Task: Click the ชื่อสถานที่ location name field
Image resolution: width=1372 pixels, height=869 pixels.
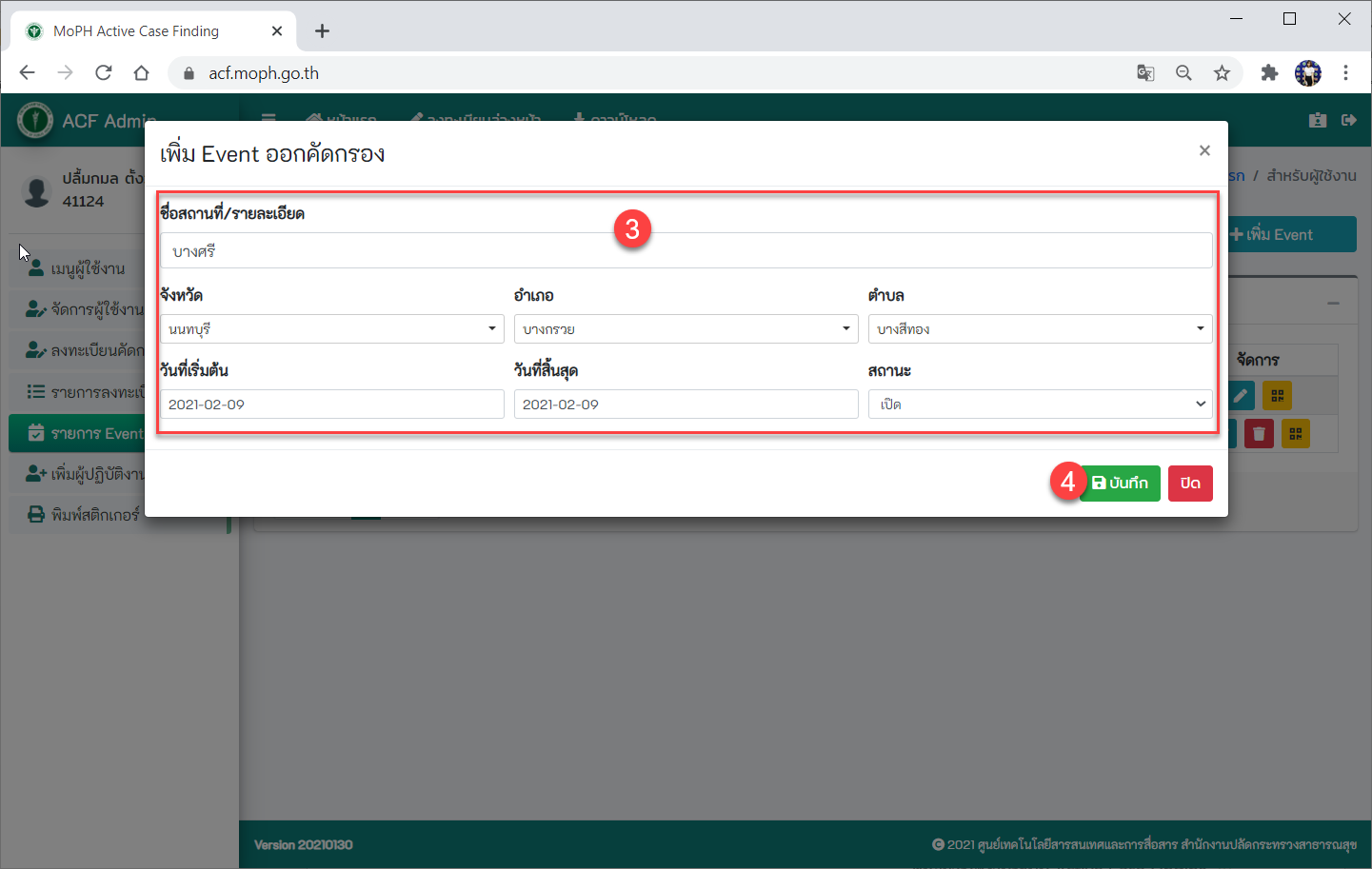Action: point(686,251)
